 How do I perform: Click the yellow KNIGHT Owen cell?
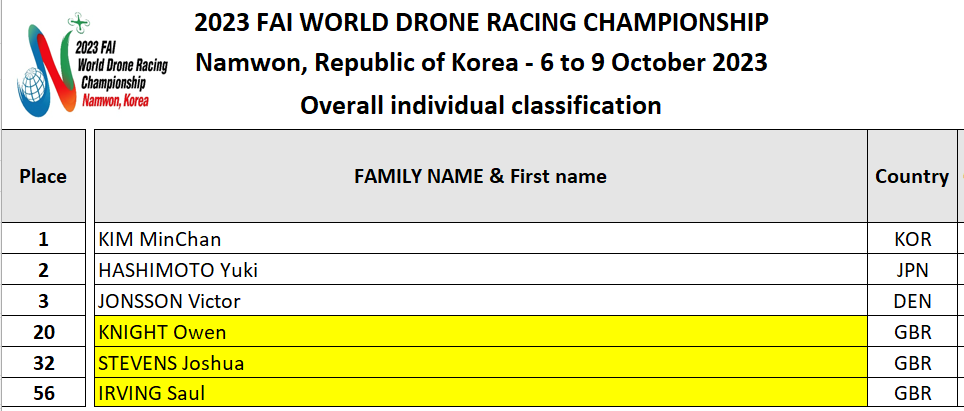point(480,332)
